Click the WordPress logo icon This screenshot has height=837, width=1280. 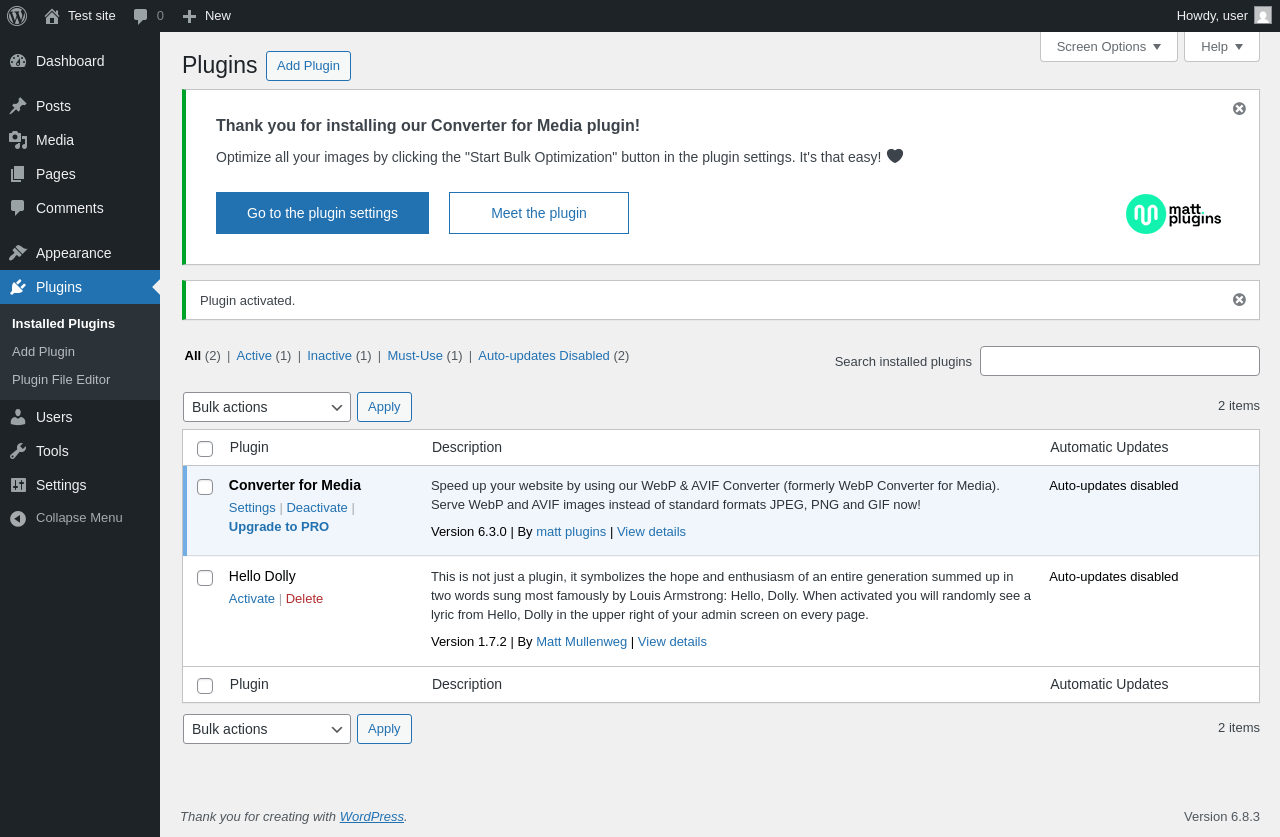click(x=17, y=16)
